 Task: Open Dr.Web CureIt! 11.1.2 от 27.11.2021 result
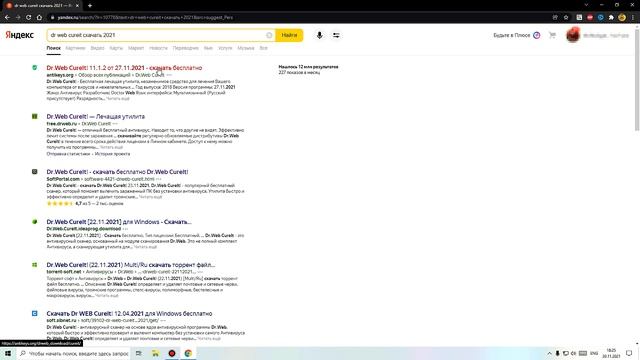click(124, 68)
